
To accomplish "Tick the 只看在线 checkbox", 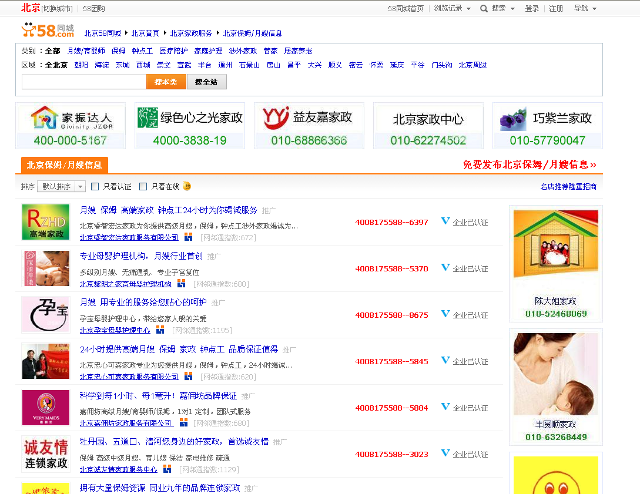I will [143, 187].
